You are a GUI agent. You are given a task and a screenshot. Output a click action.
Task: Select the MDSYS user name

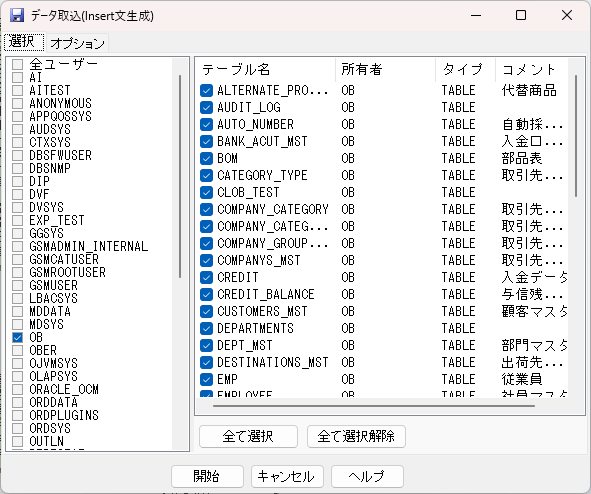click(x=46, y=324)
